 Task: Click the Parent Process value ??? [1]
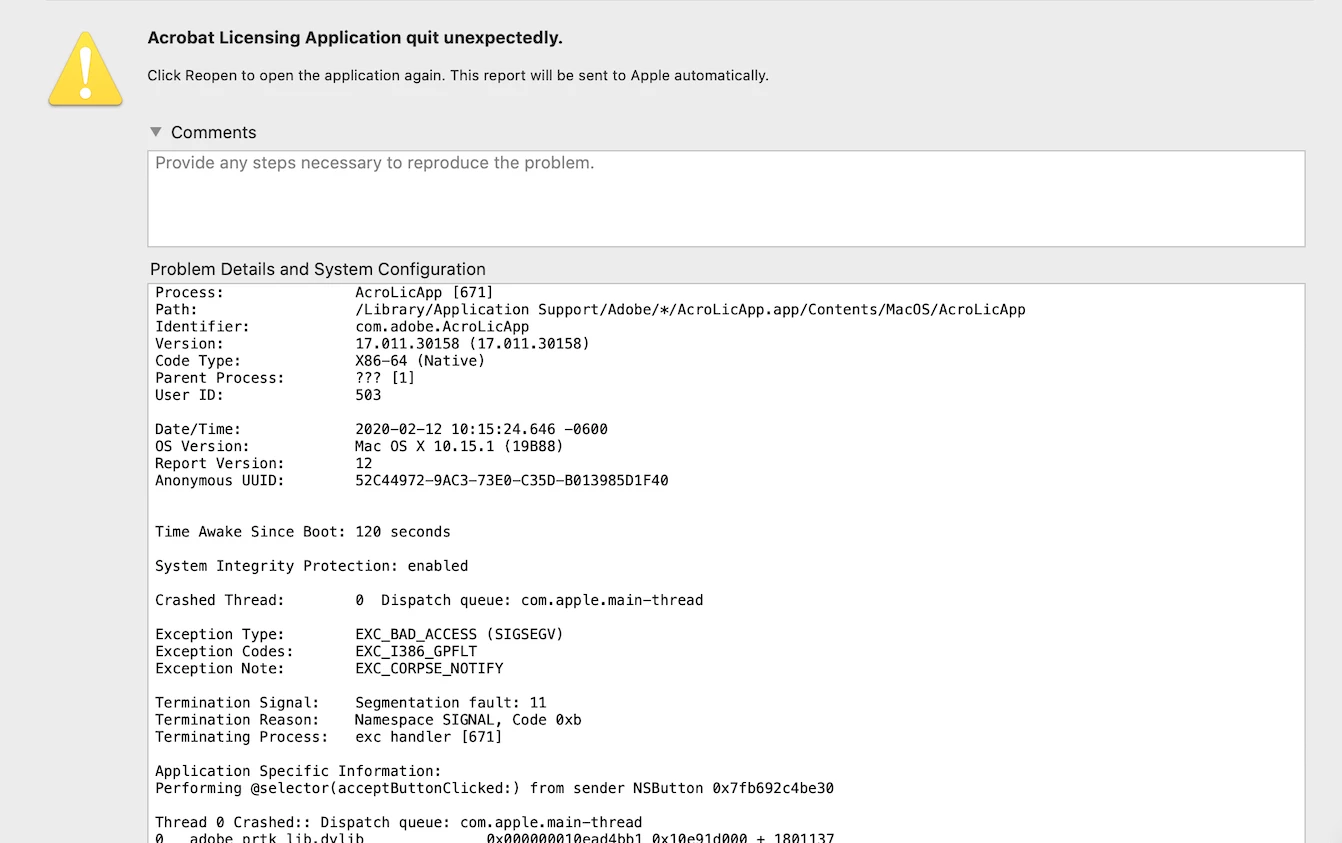pyautogui.click(x=385, y=378)
